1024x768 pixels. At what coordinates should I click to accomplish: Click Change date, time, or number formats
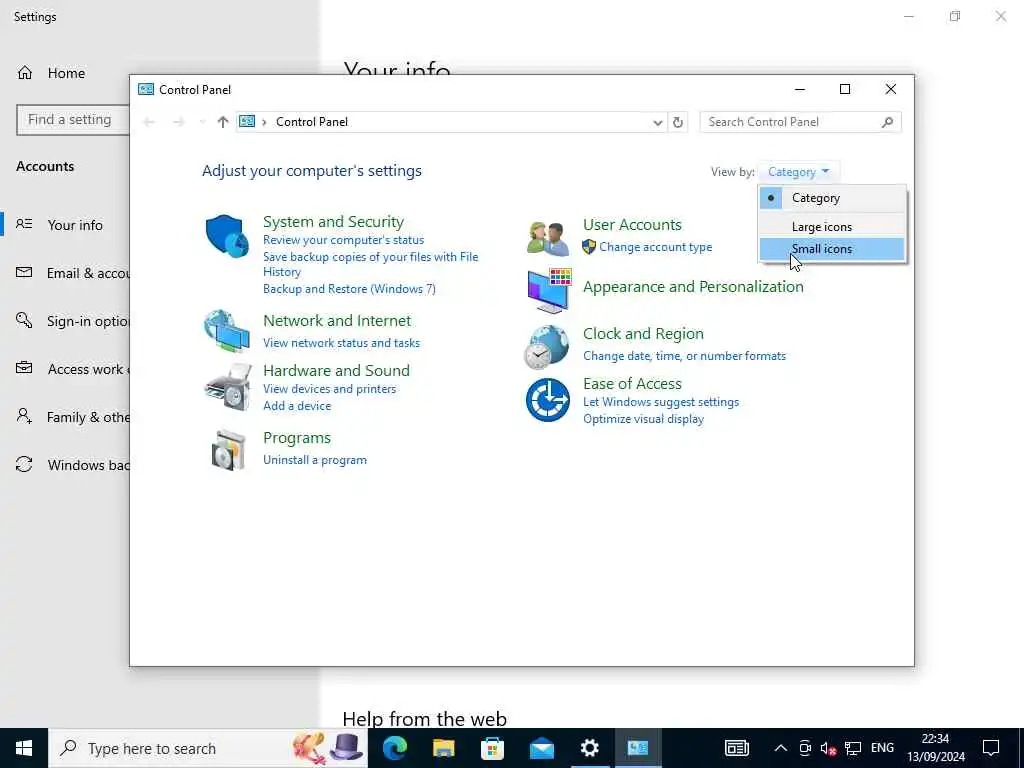(684, 356)
